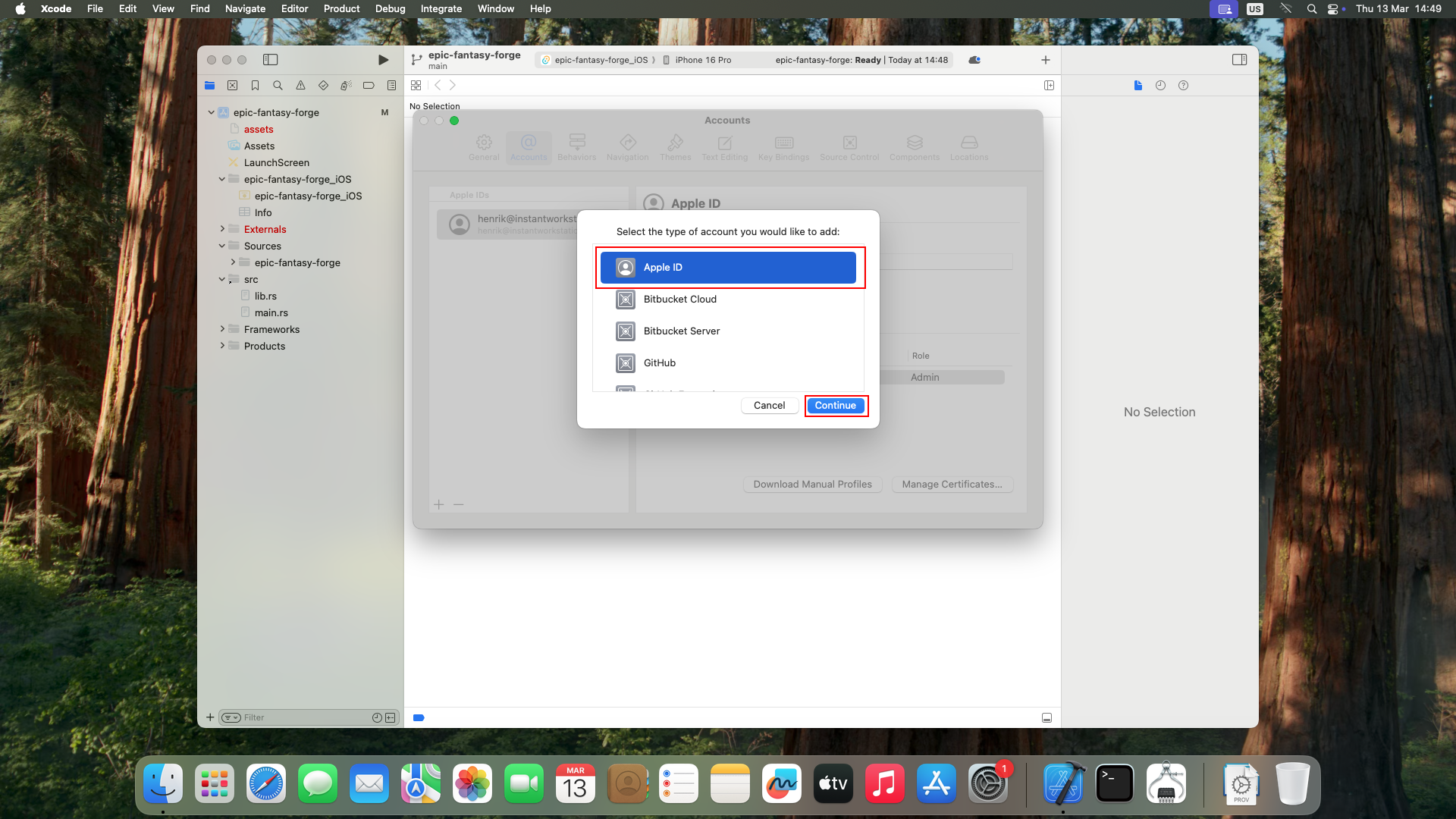Choose Bitbucket Server account type
The image size is (1456, 819).
click(x=728, y=331)
